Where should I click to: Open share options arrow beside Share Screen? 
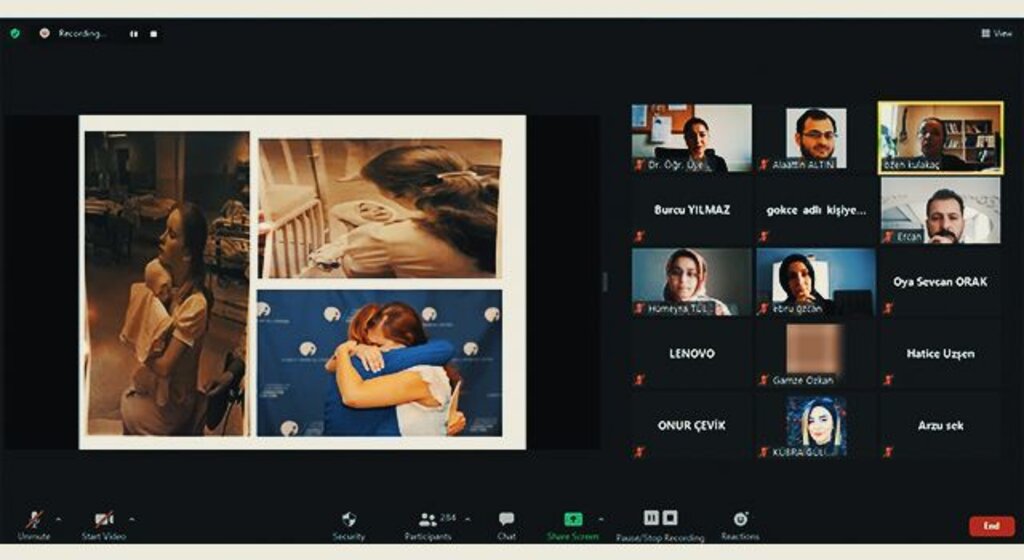(601, 519)
